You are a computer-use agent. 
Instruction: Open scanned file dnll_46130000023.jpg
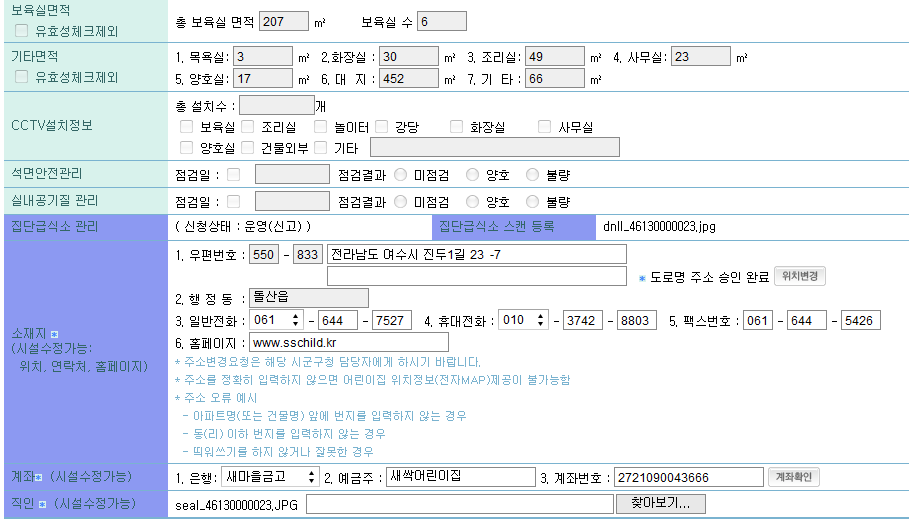click(659, 227)
